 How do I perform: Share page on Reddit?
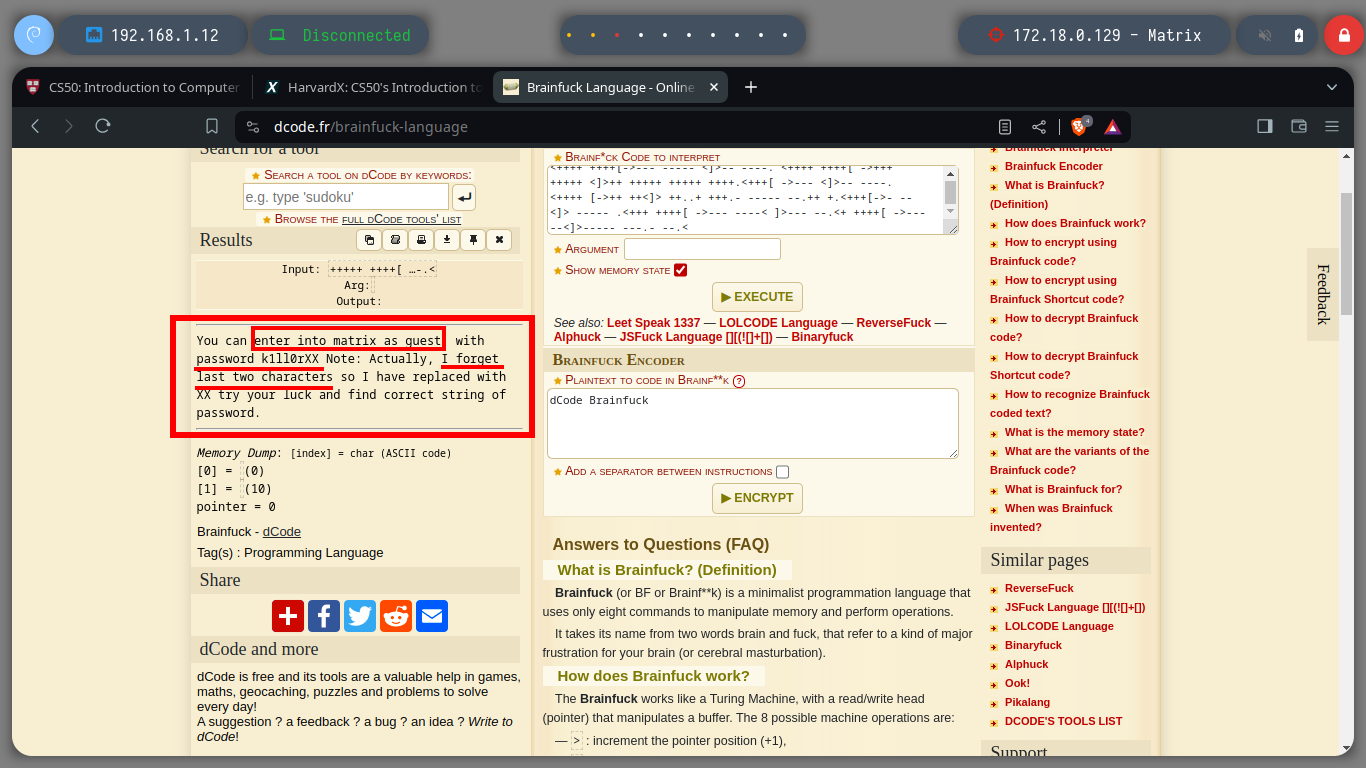396,616
